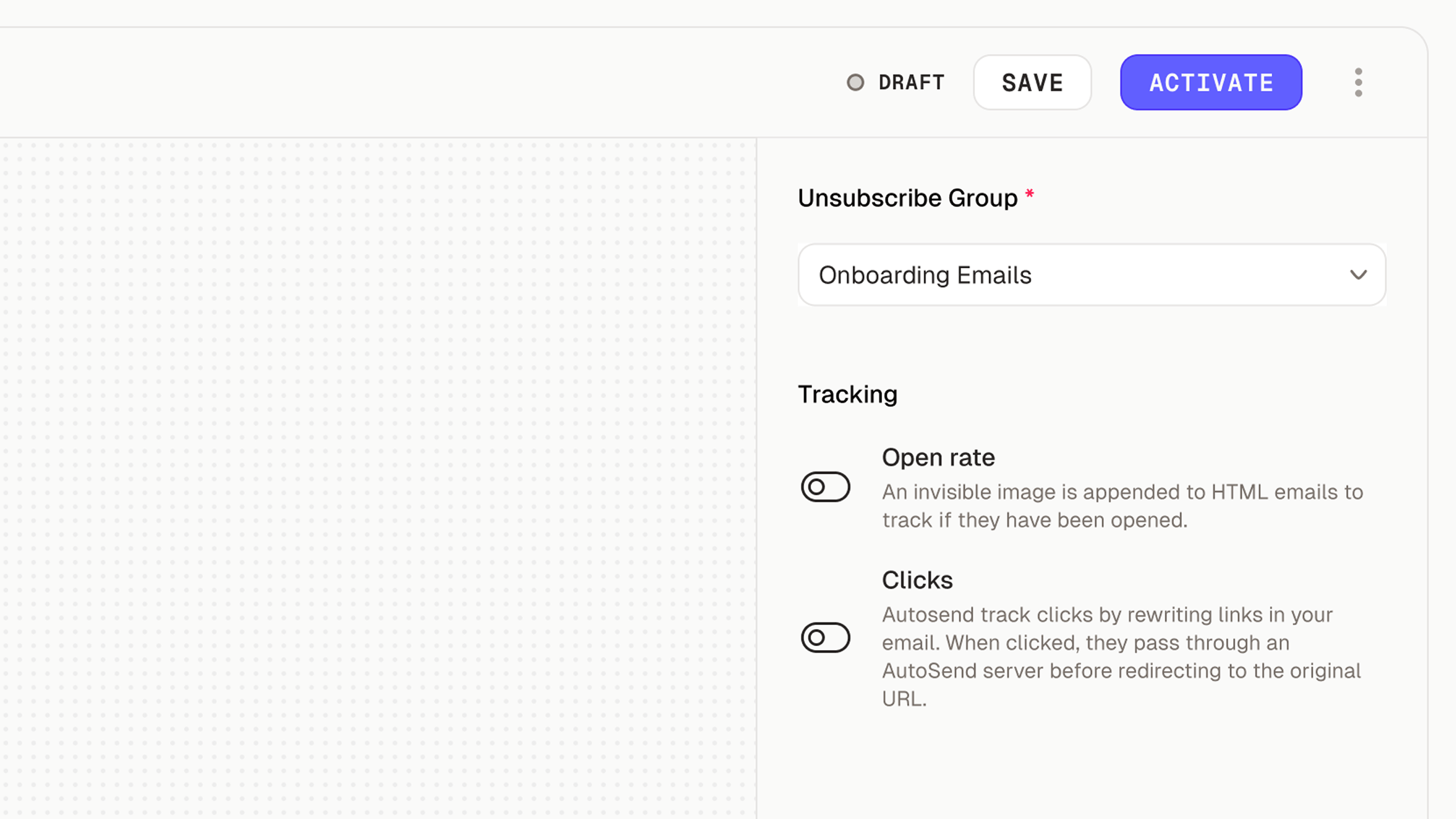This screenshot has height=819, width=1456.
Task: Select the "Onboarding Emails" selected value text
Action: (925, 275)
